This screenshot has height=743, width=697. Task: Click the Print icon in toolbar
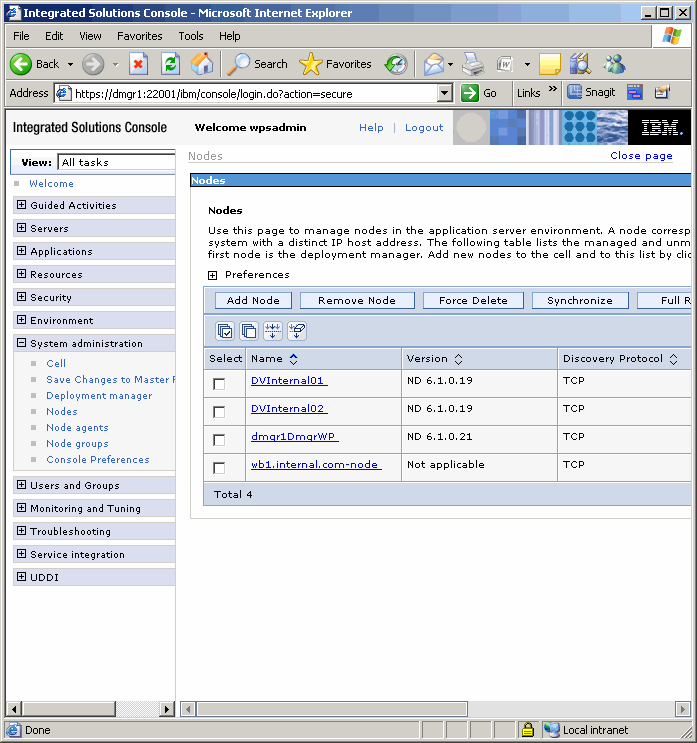tap(472, 64)
